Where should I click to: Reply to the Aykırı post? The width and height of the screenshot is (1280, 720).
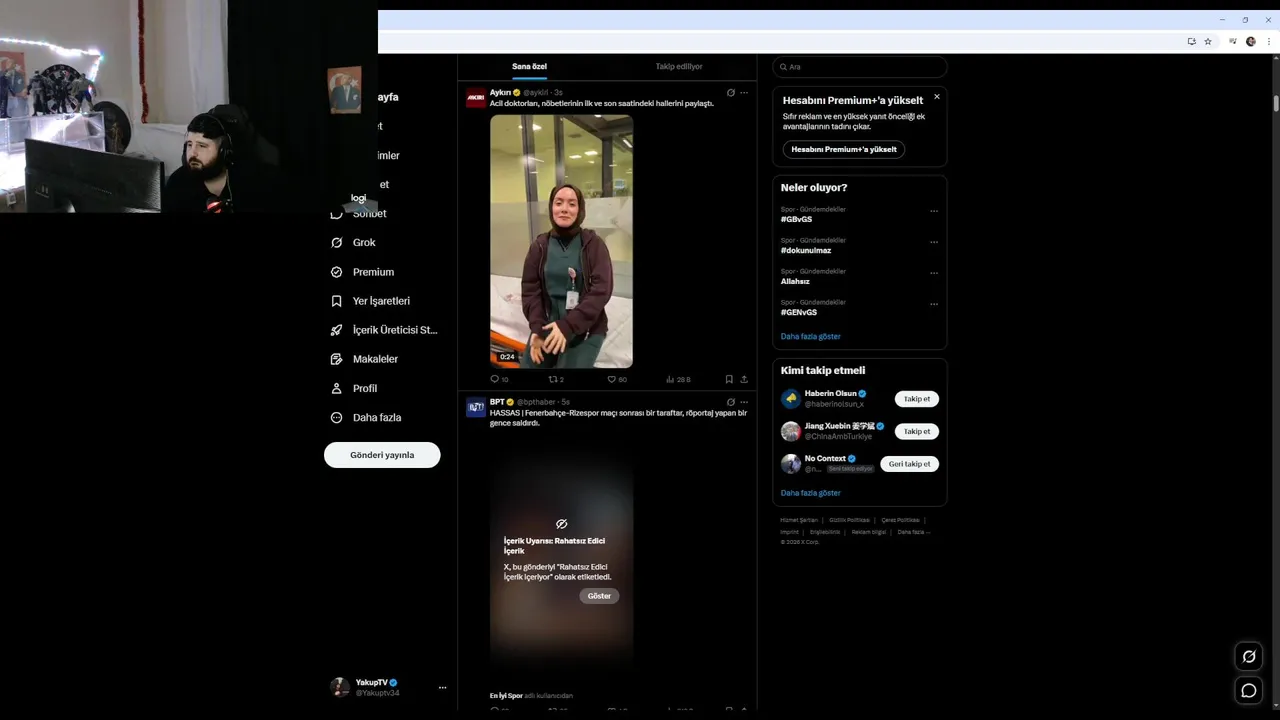(498, 380)
